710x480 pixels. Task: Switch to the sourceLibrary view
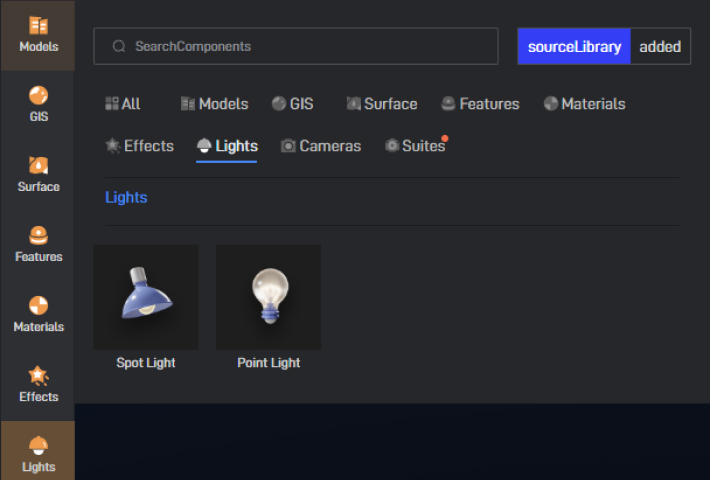(x=574, y=47)
